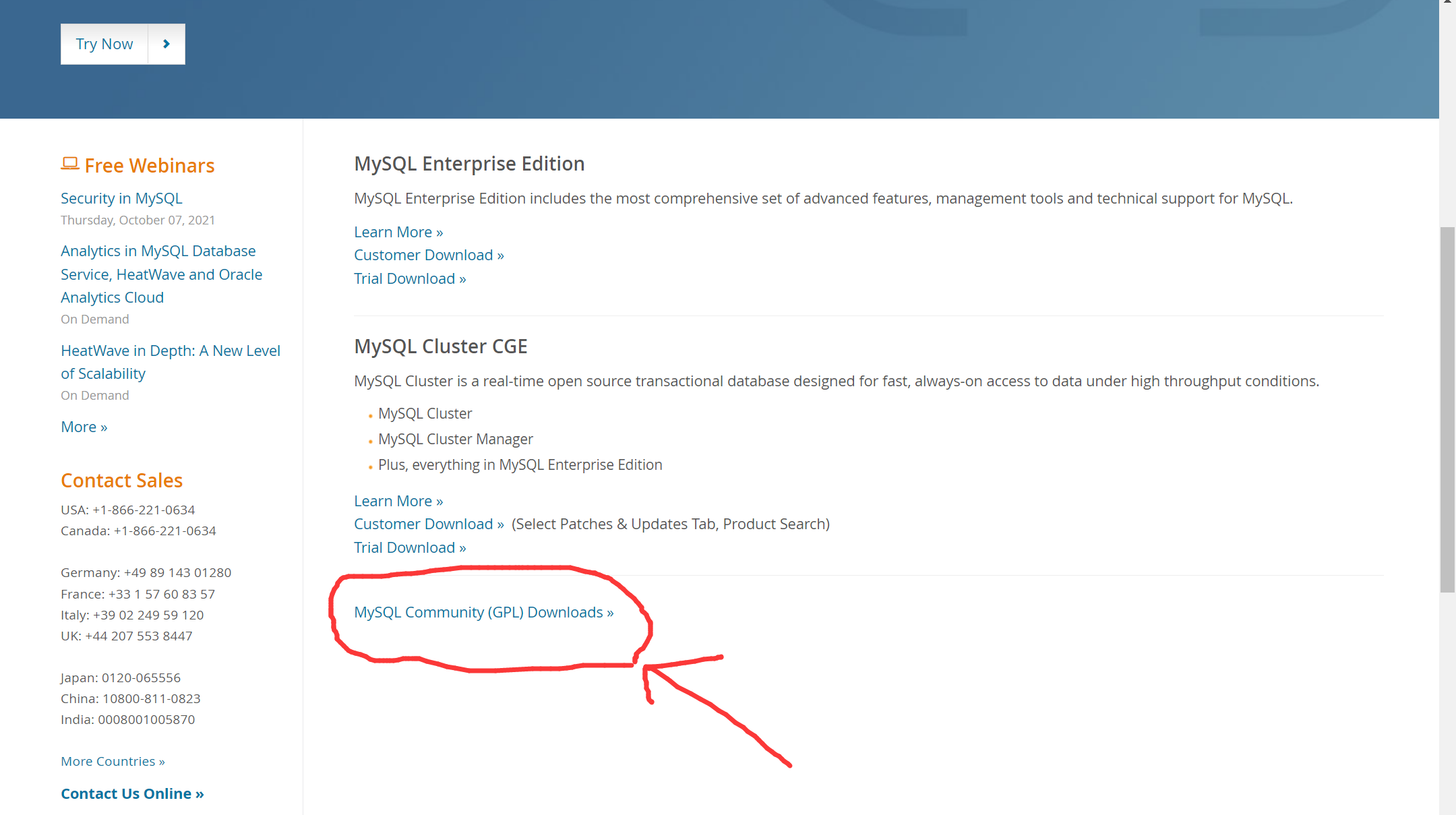Click the Free Webinars heading
Screen dimensions: 1456x815
pos(149,166)
